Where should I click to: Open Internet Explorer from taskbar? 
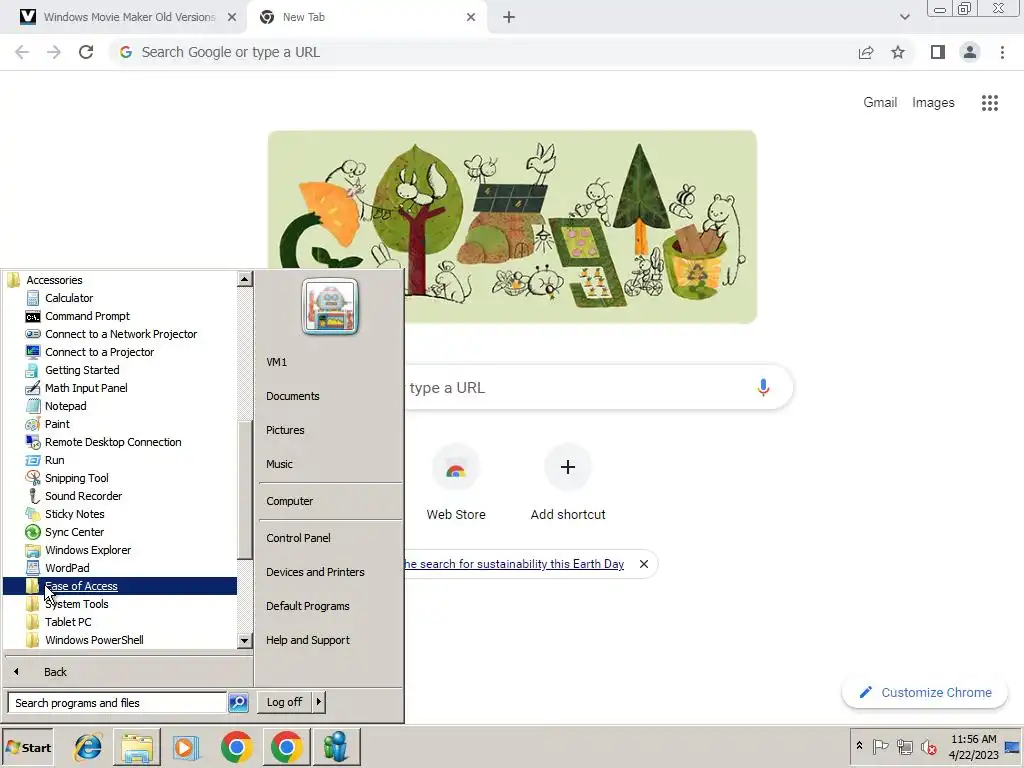88,747
